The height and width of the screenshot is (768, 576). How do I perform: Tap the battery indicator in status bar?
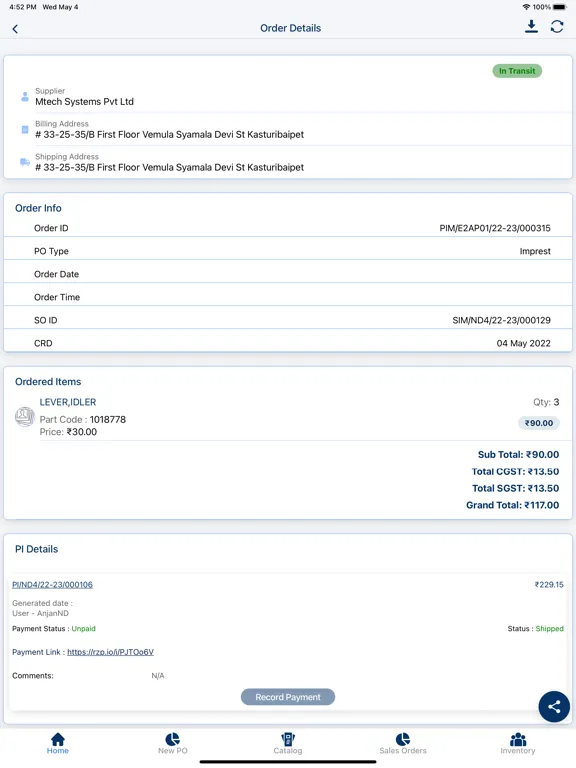tap(559, 7)
